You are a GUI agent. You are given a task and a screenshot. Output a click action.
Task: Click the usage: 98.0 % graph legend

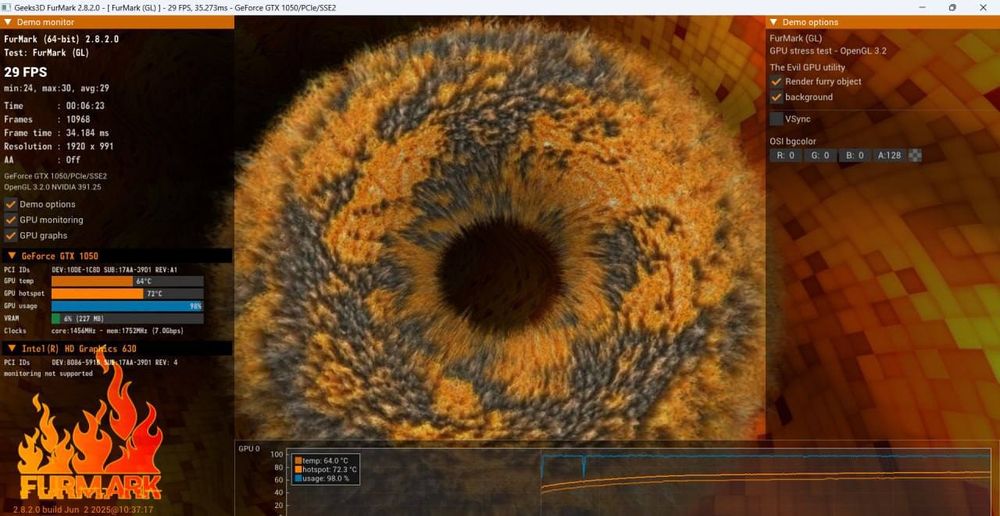tap(321, 478)
